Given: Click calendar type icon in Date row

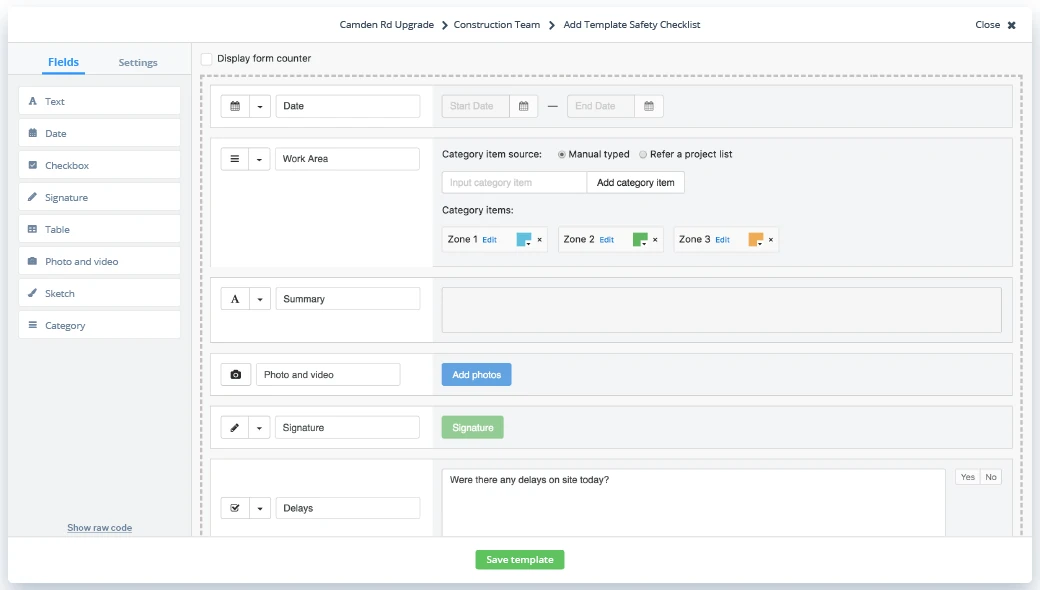Looking at the screenshot, I should click(x=235, y=106).
